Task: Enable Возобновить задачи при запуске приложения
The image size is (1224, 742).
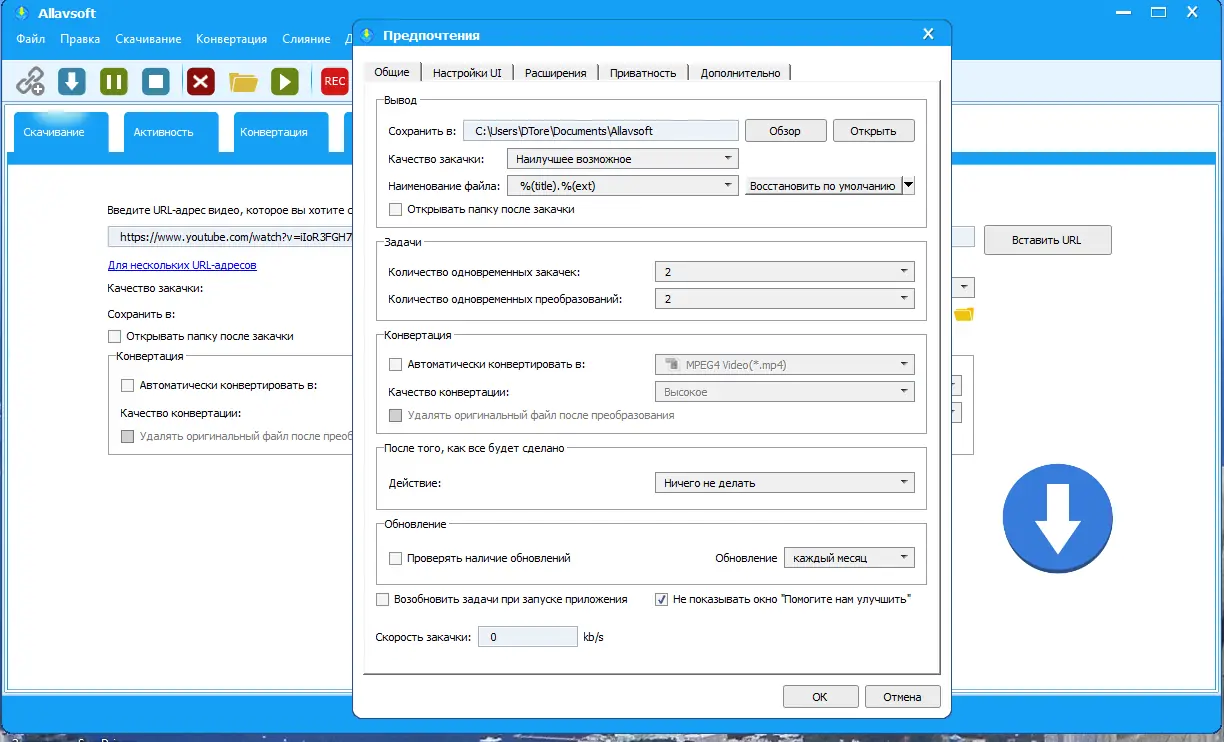Action: click(382, 600)
